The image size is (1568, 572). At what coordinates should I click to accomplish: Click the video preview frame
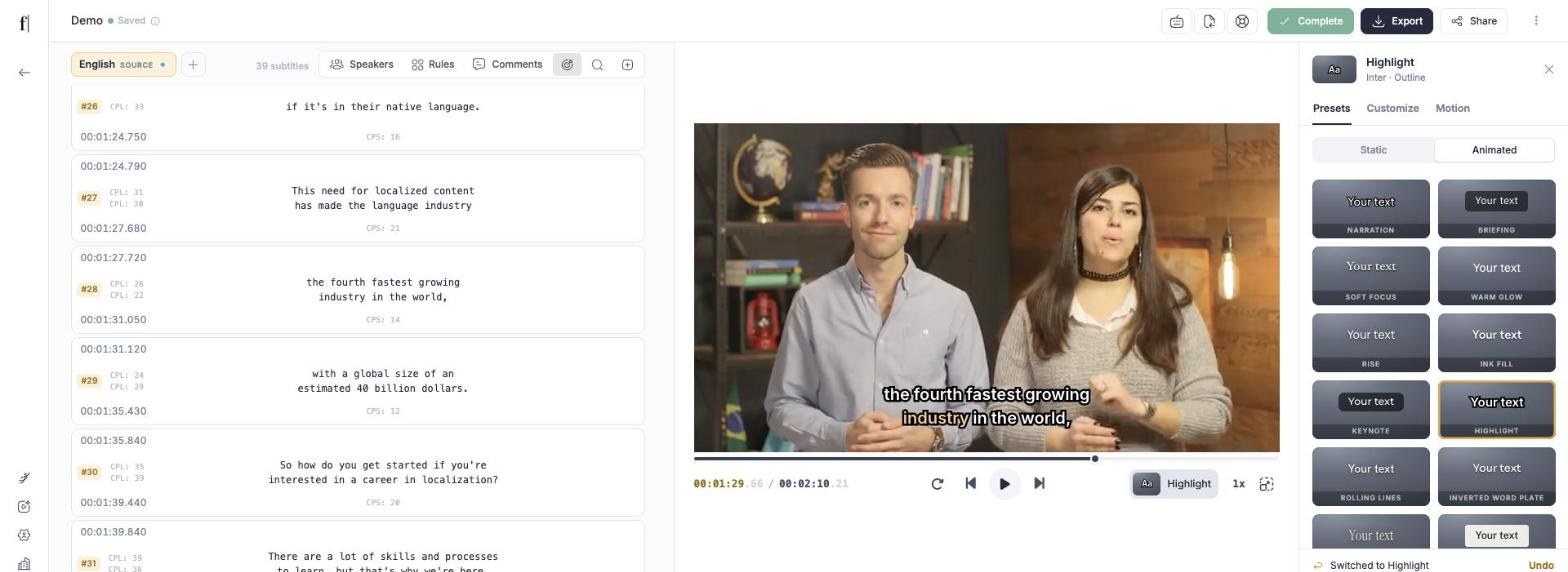(x=986, y=288)
